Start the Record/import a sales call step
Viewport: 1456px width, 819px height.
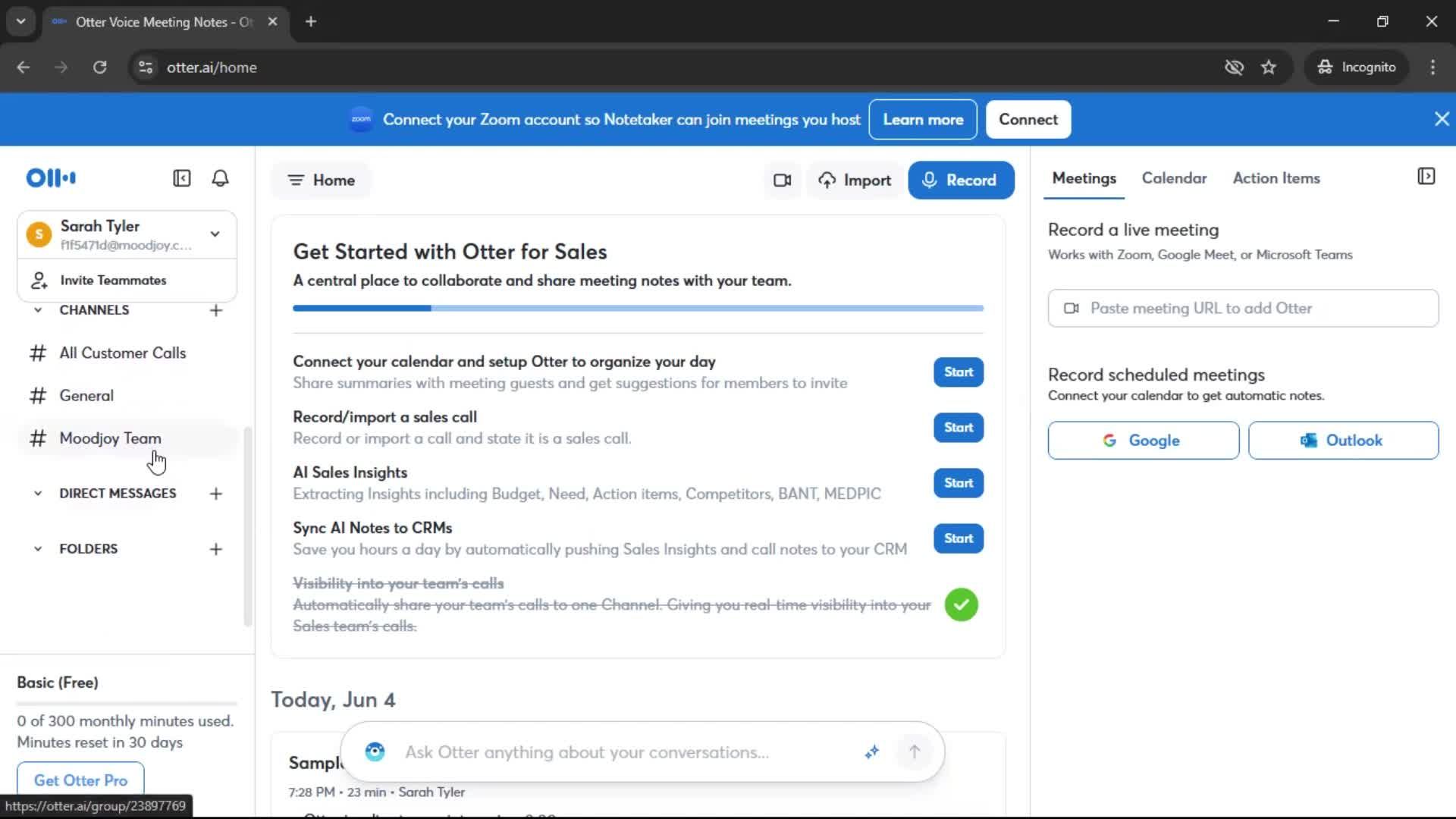click(x=959, y=428)
